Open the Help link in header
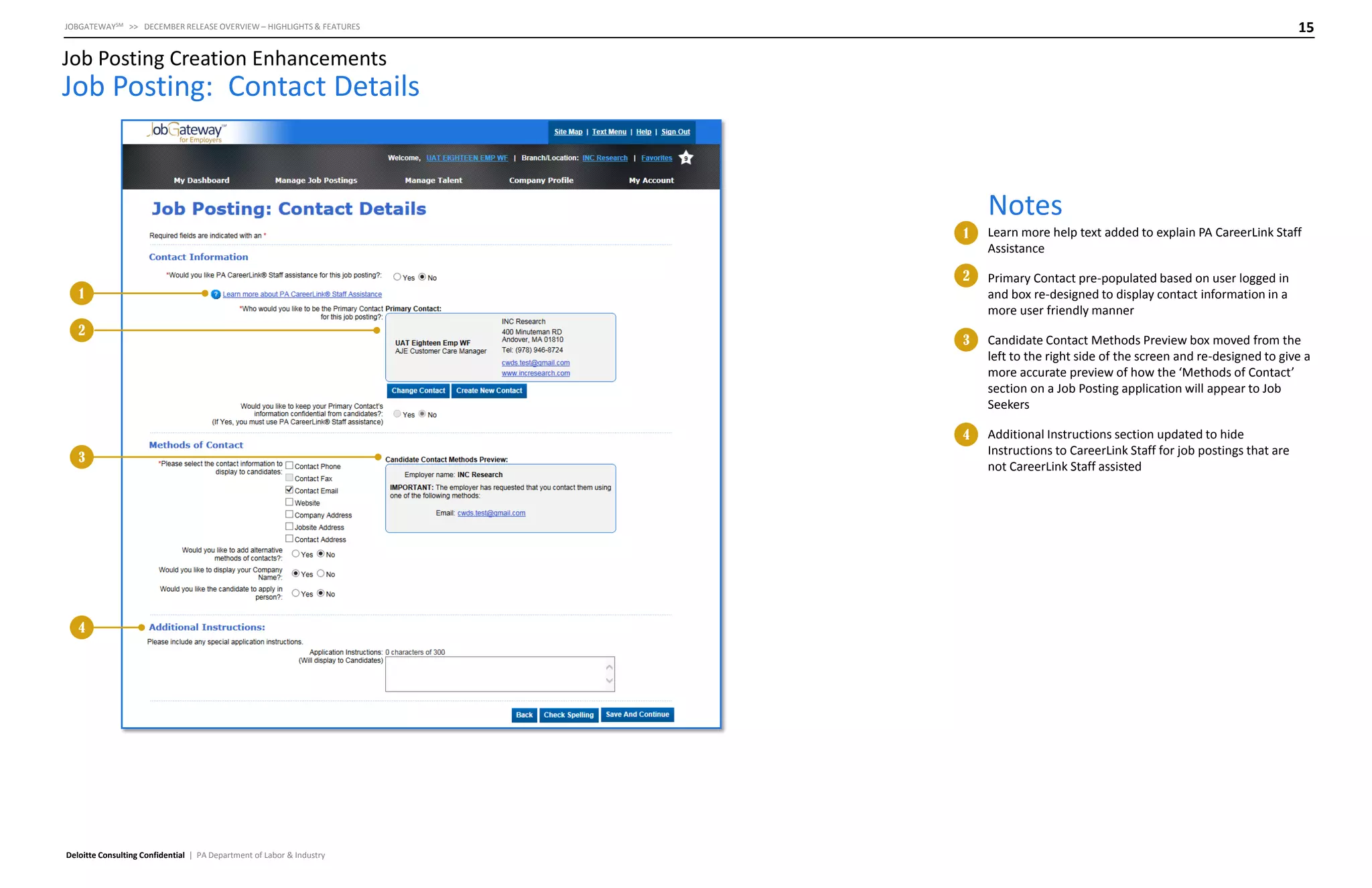Image resolution: width=1372 pixels, height=888 pixels. 643,132
